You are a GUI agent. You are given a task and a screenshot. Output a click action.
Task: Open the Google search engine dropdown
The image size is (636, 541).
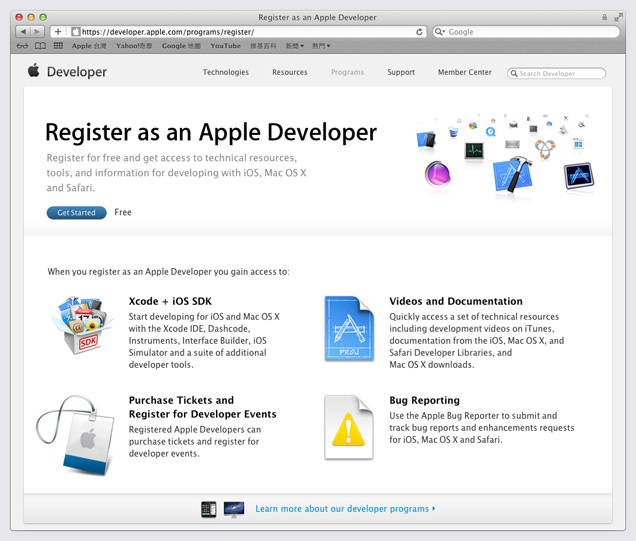(x=439, y=32)
